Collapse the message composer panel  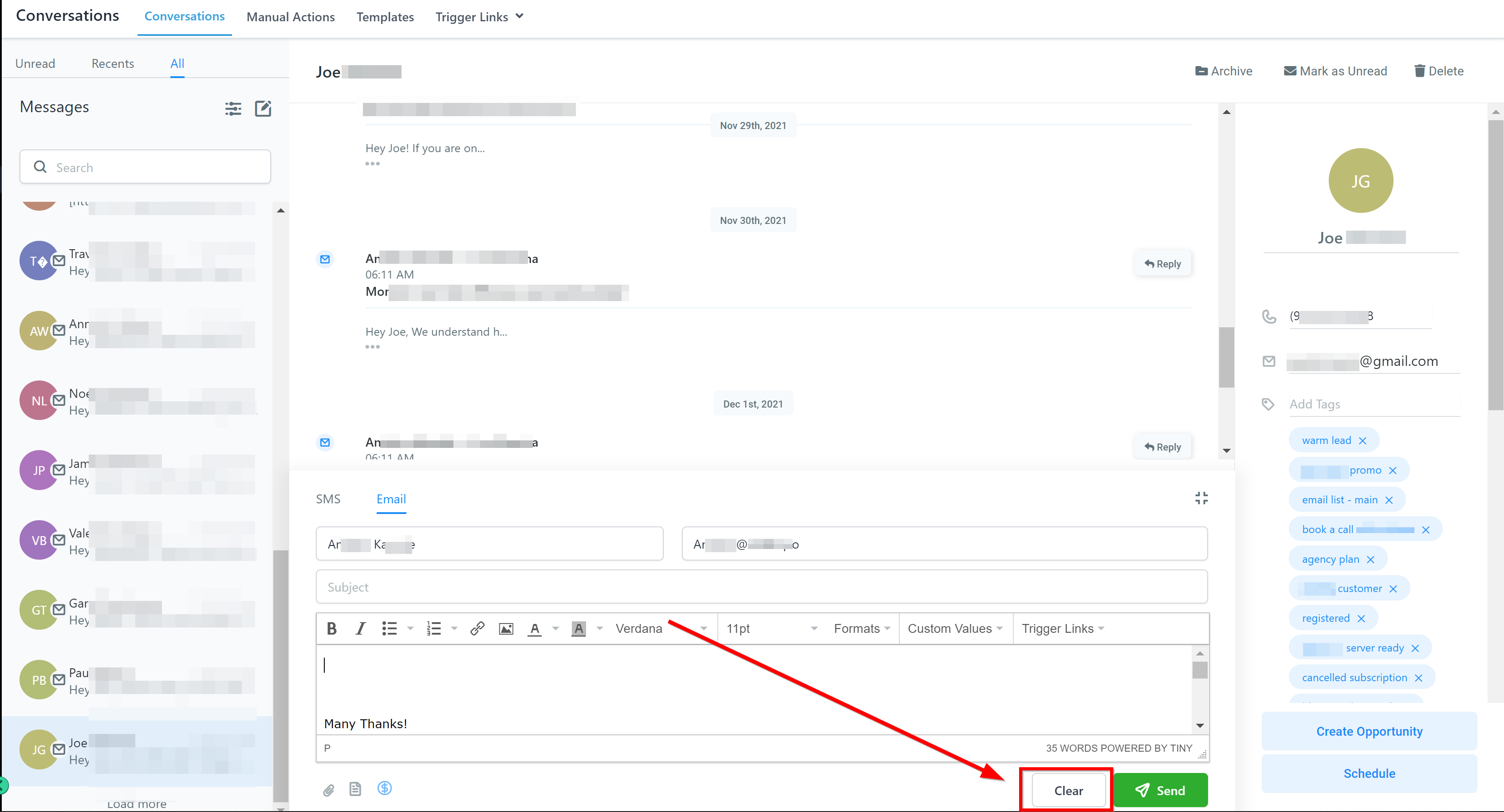pos(1201,498)
